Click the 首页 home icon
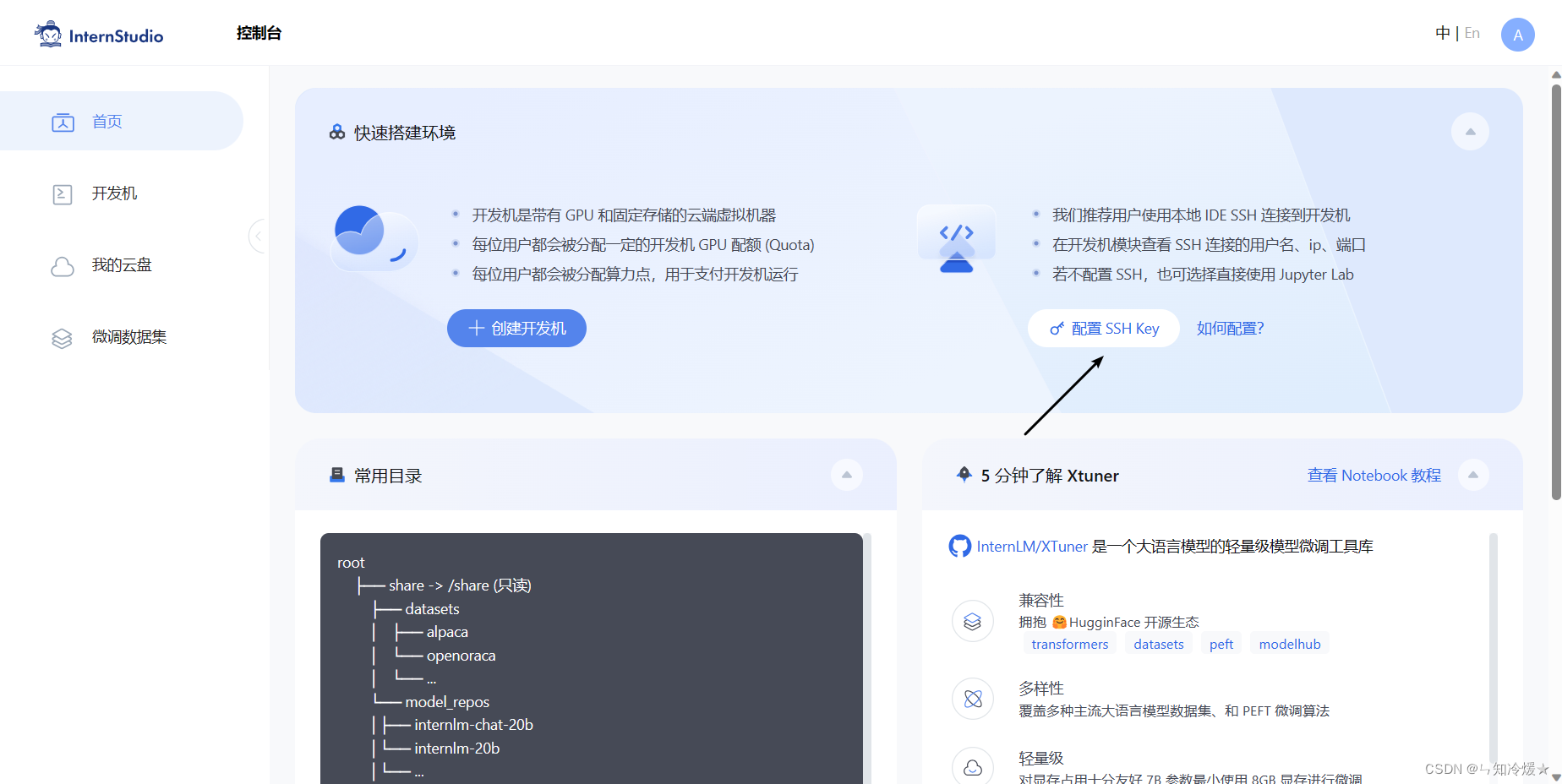1562x784 pixels. point(63,122)
